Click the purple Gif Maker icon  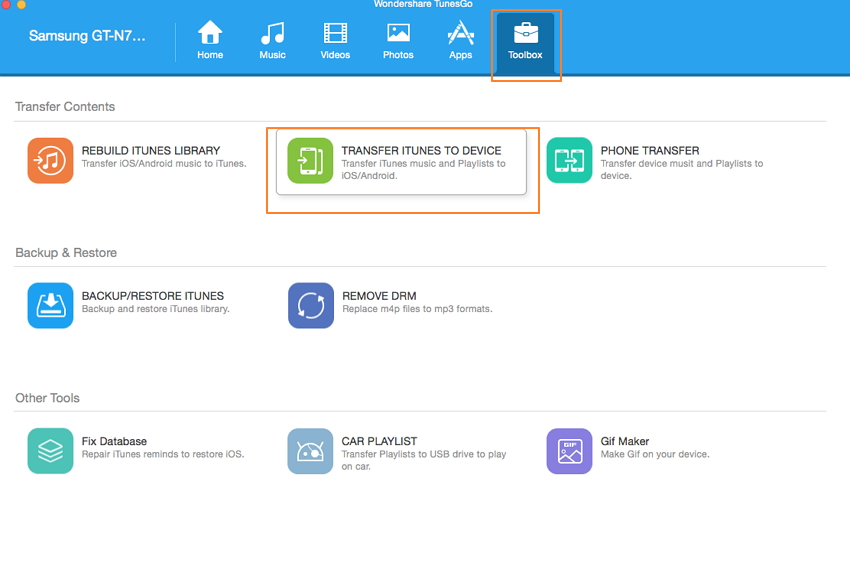point(569,451)
